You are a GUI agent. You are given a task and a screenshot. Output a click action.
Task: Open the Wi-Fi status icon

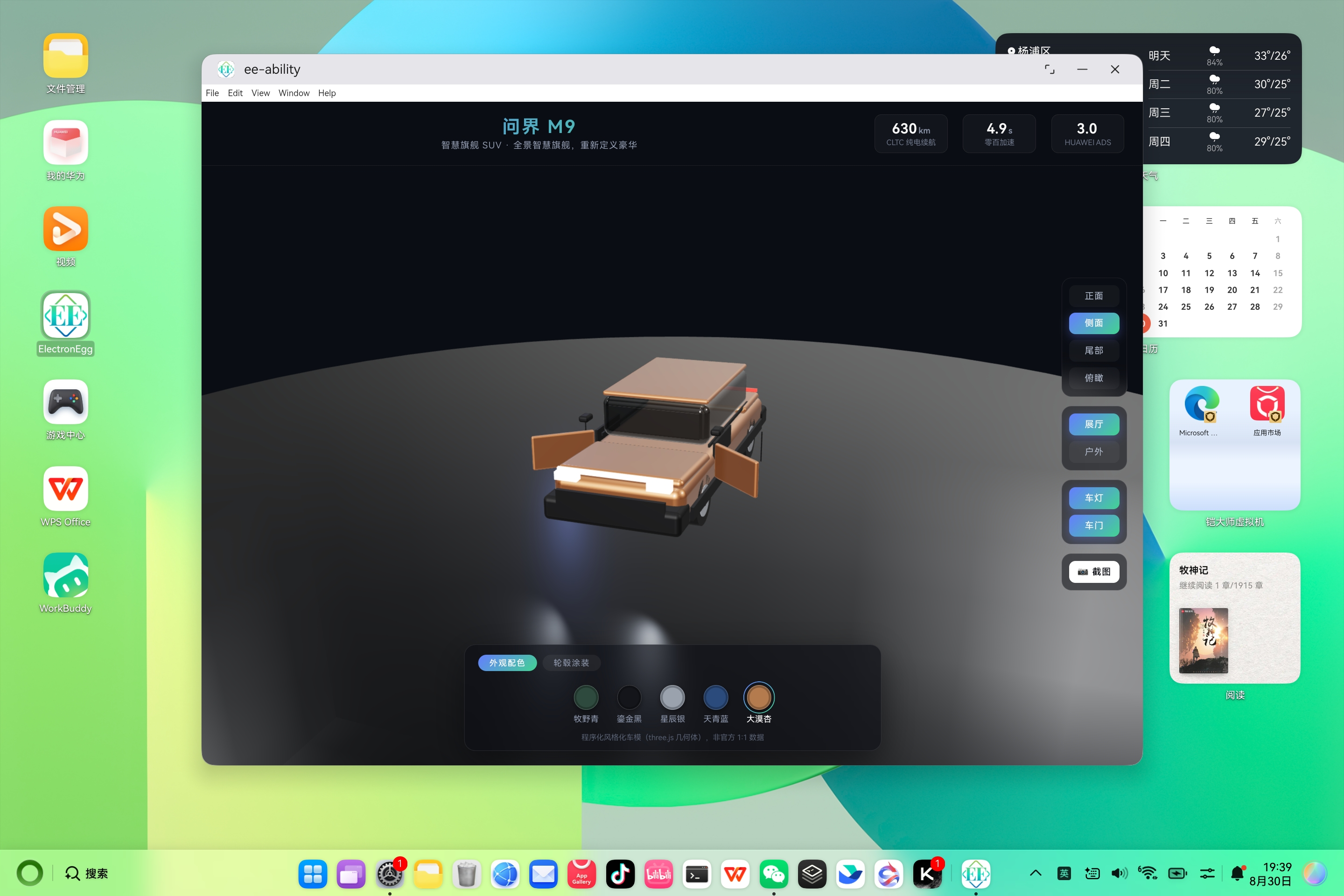(x=1148, y=873)
